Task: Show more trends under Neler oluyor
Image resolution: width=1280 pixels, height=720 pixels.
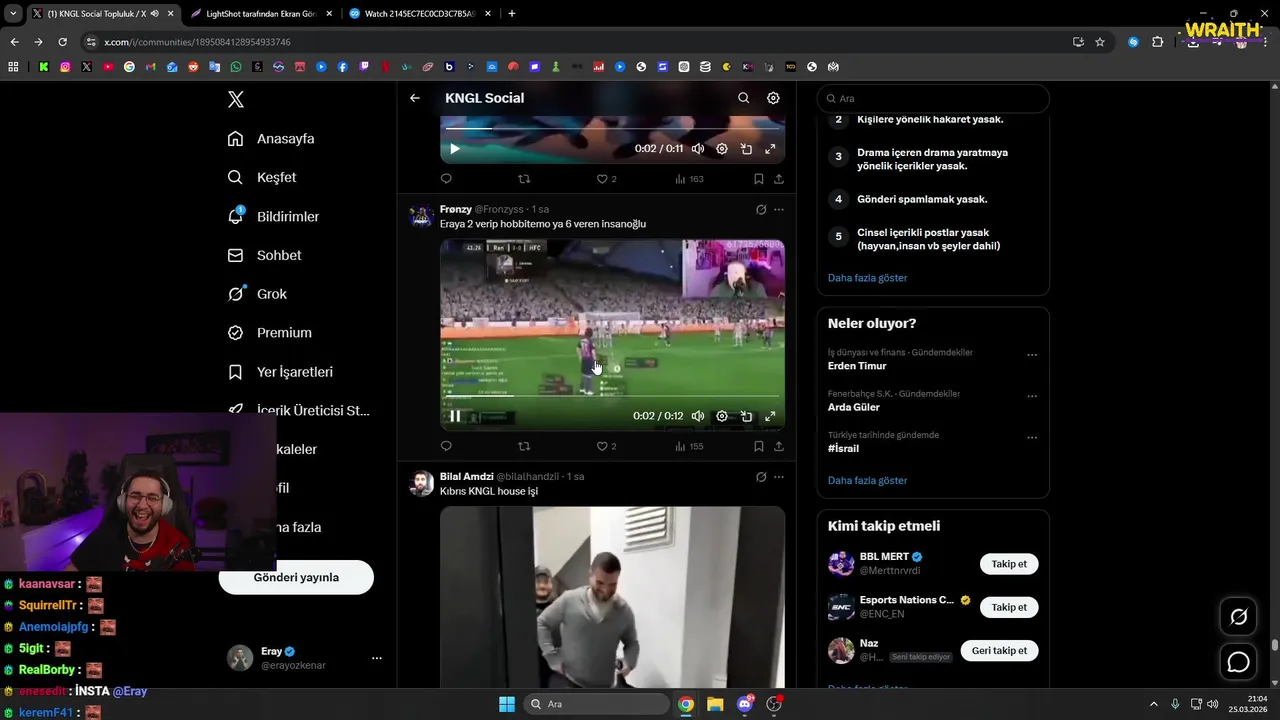Action: click(867, 481)
